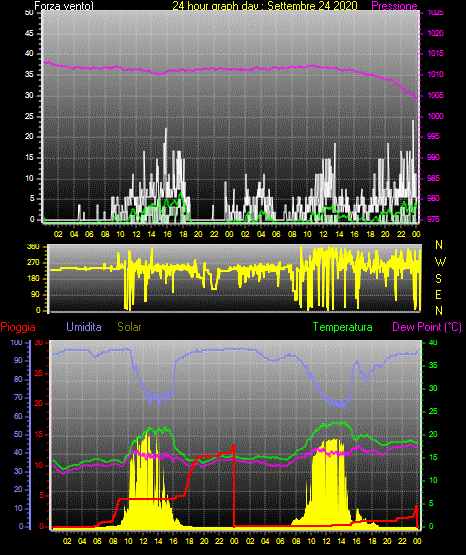
Task: Click the 1010 pressure axis value
Action: point(435,74)
